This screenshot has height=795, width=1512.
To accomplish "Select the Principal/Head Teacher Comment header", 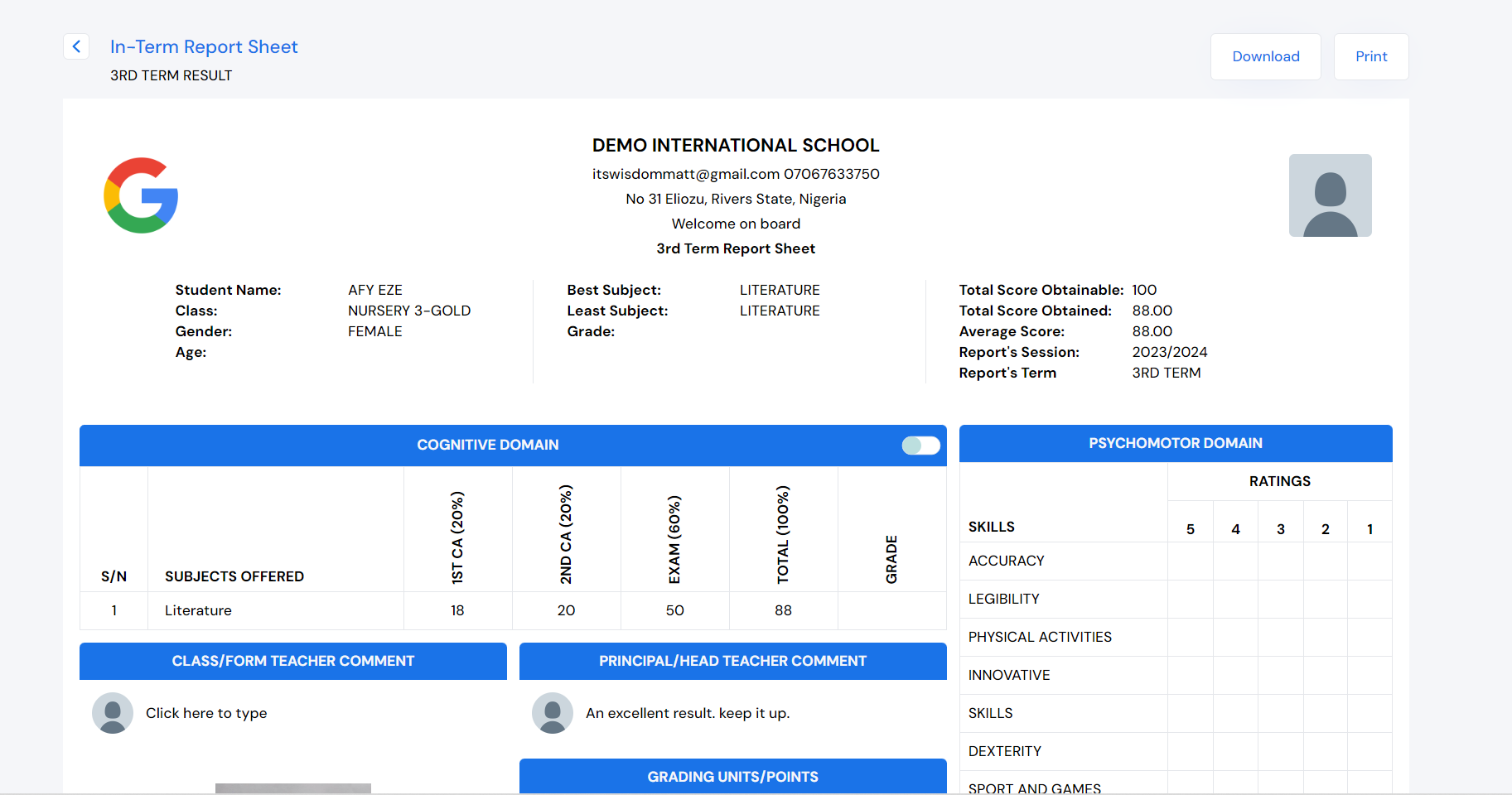I will click(x=732, y=661).
